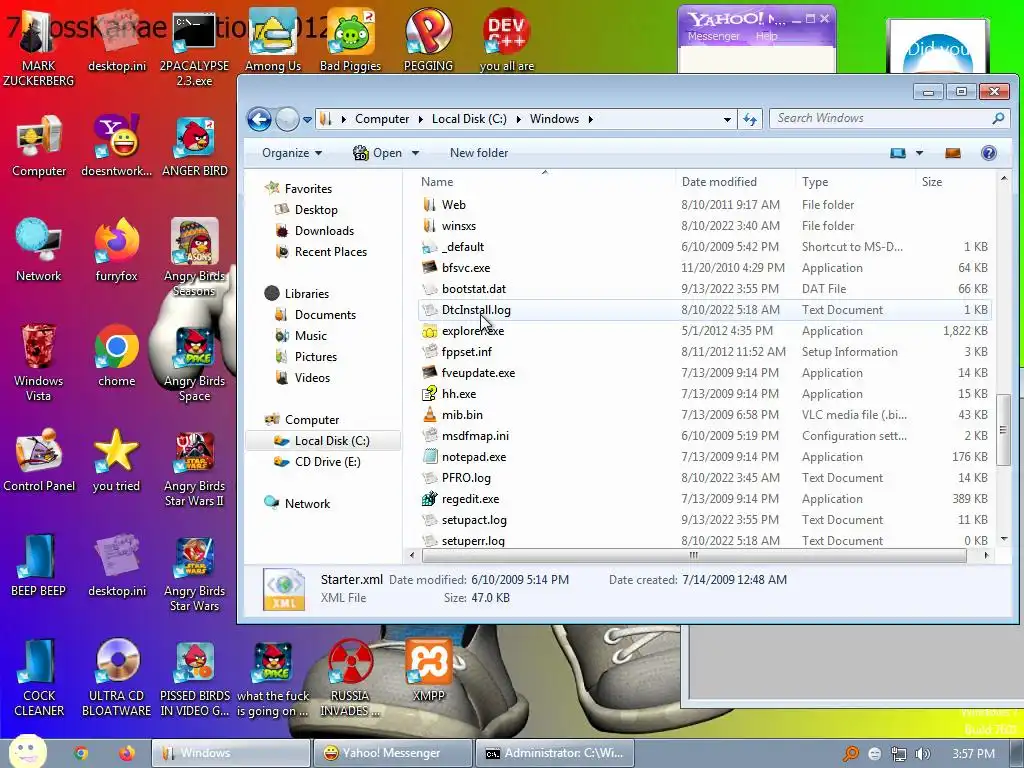Viewport: 1024px width, 768px height.
Task: Switch to Administrator command prompt taskbar button
Action: coord(554,753)
